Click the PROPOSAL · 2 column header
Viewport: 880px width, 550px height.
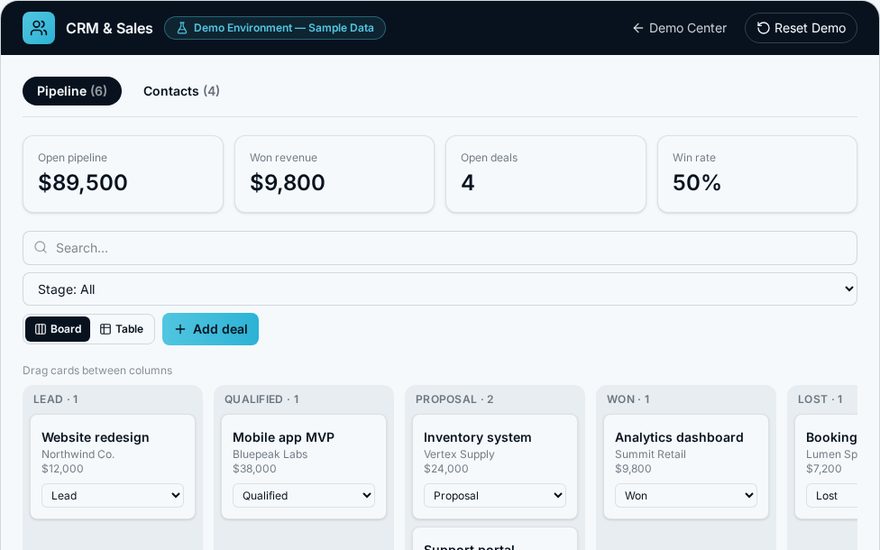[x=455, y=399]
